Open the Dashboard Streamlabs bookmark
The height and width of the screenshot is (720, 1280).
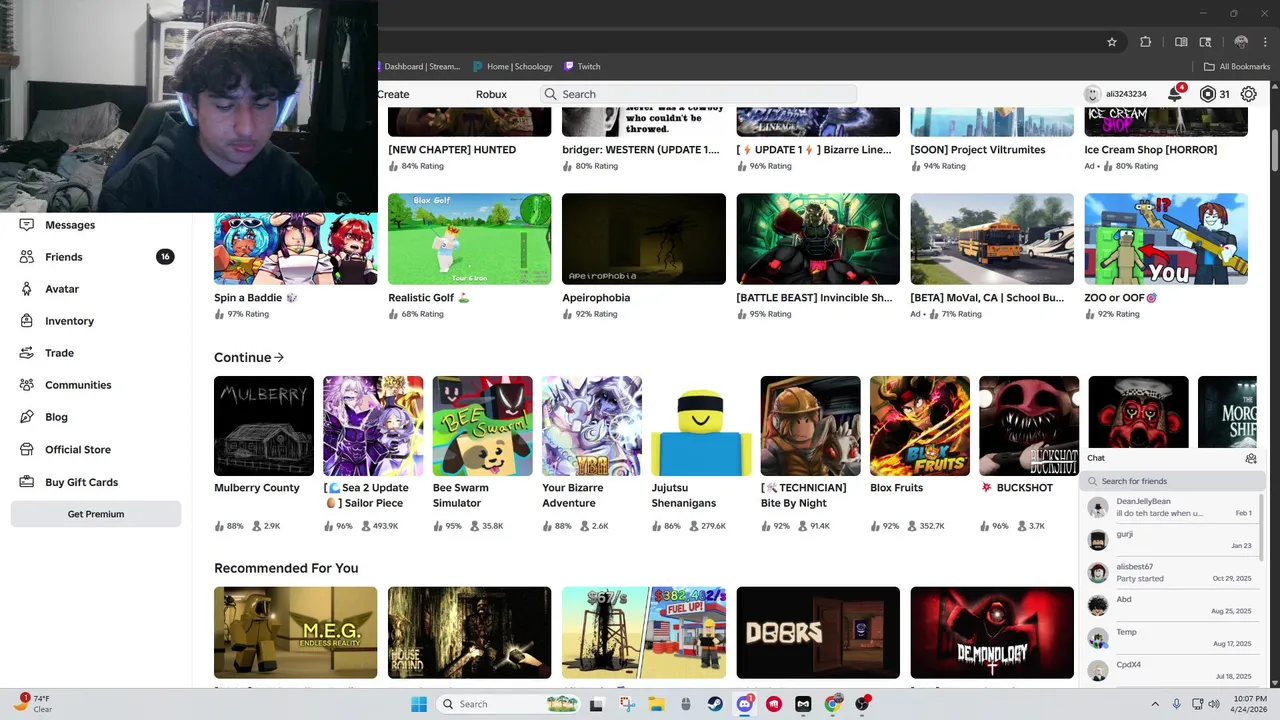[421, 66]
